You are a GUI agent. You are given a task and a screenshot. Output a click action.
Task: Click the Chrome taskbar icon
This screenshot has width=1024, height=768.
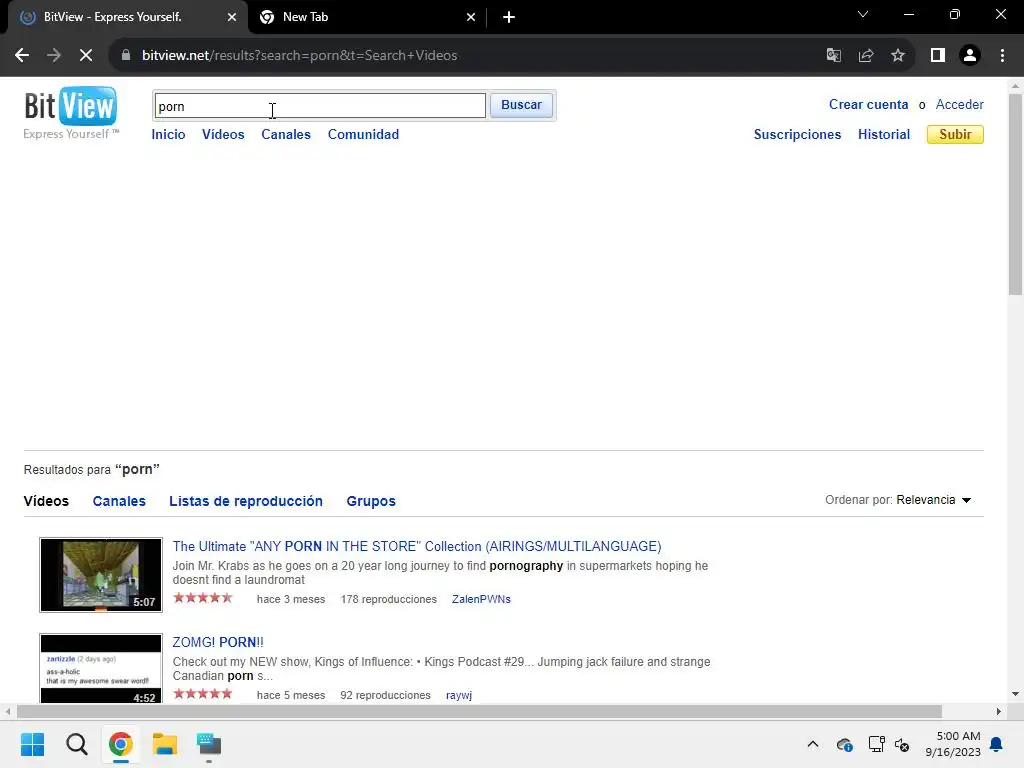point(121,744)
